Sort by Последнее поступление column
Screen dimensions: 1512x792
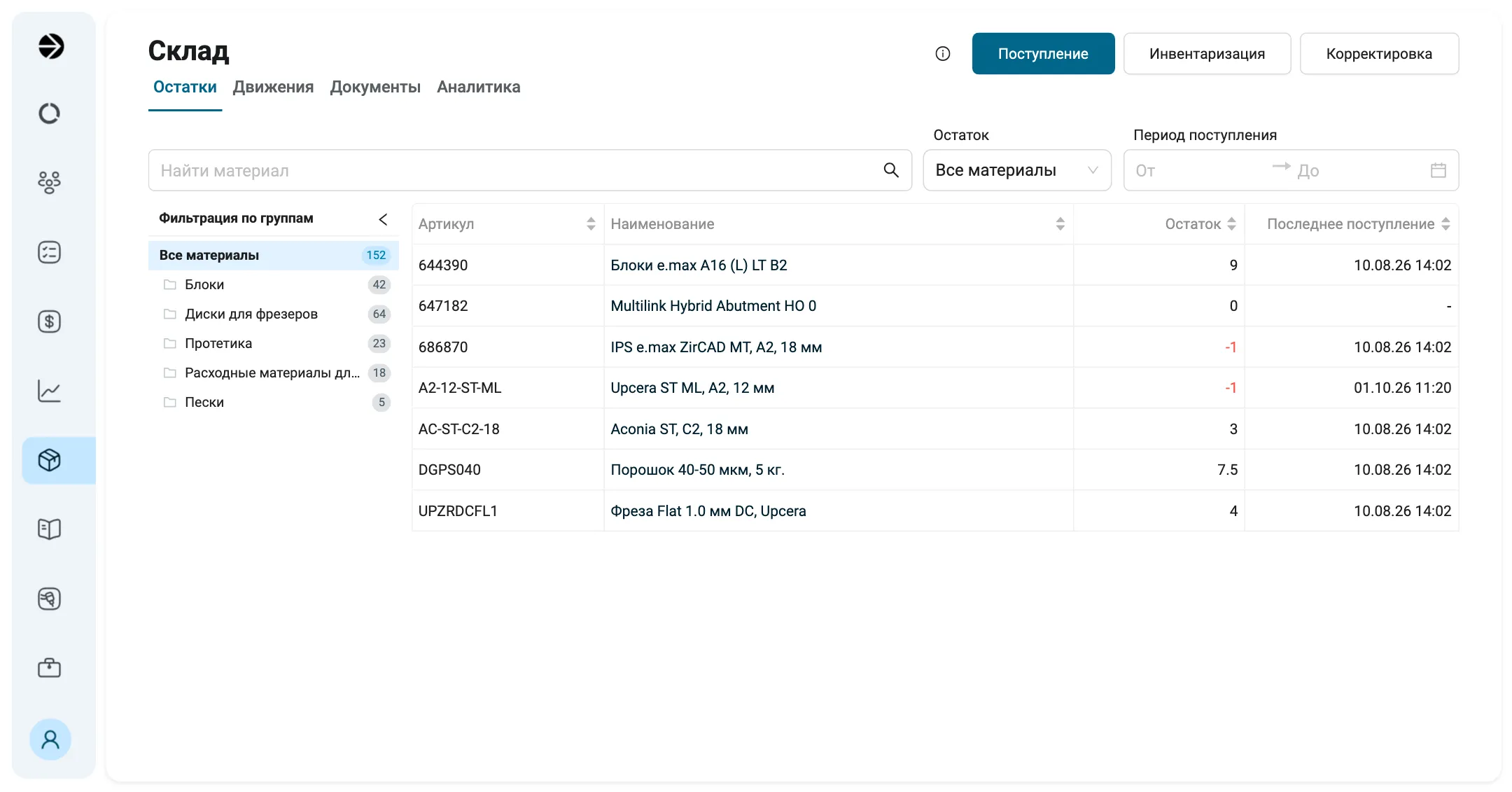[x=1446, y=224]
